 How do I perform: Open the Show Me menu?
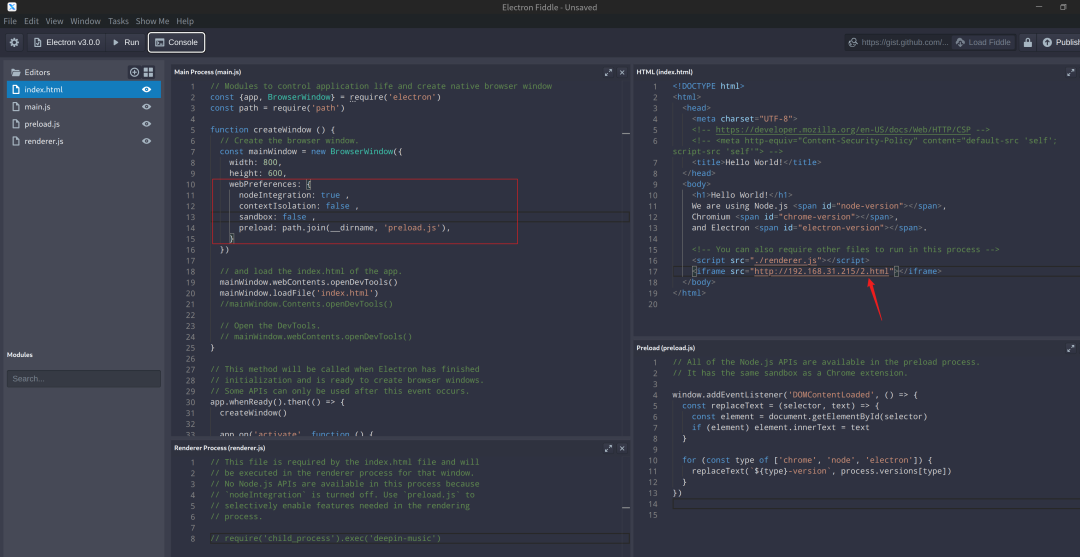(x=152, y=21)
